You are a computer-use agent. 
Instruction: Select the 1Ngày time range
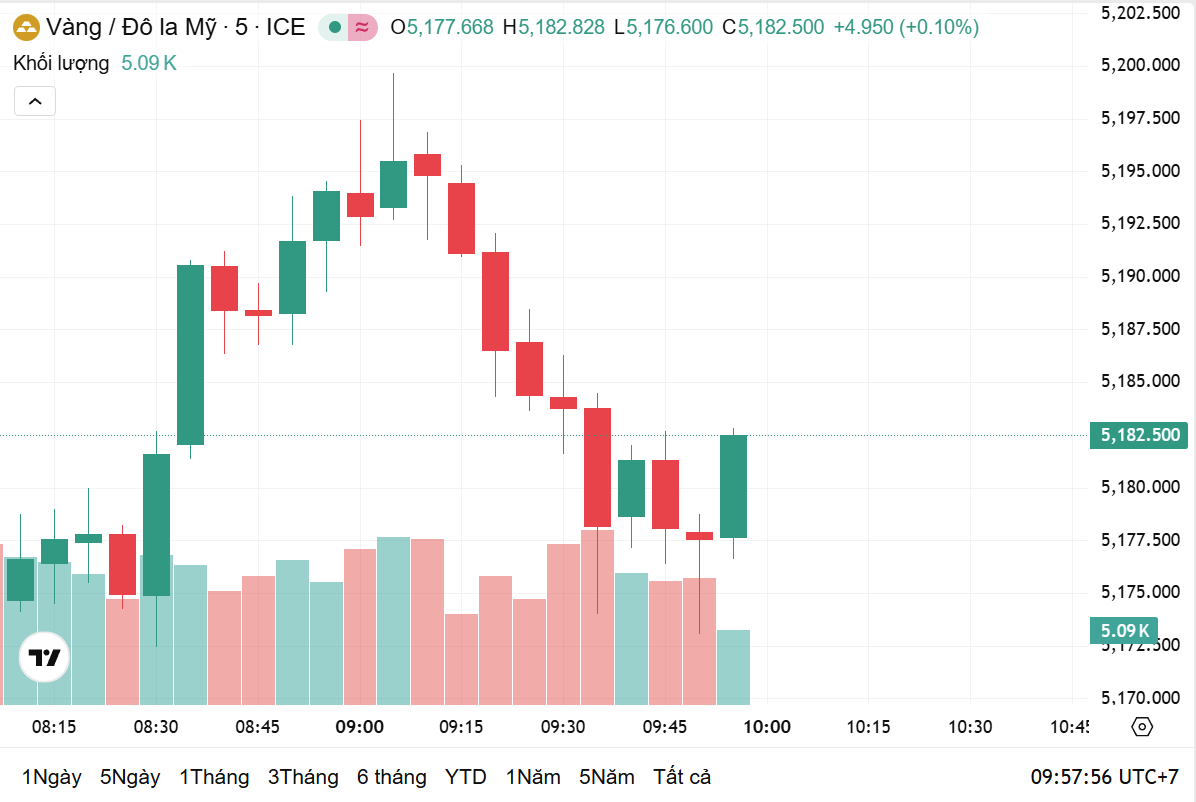[x=52, y=777]
